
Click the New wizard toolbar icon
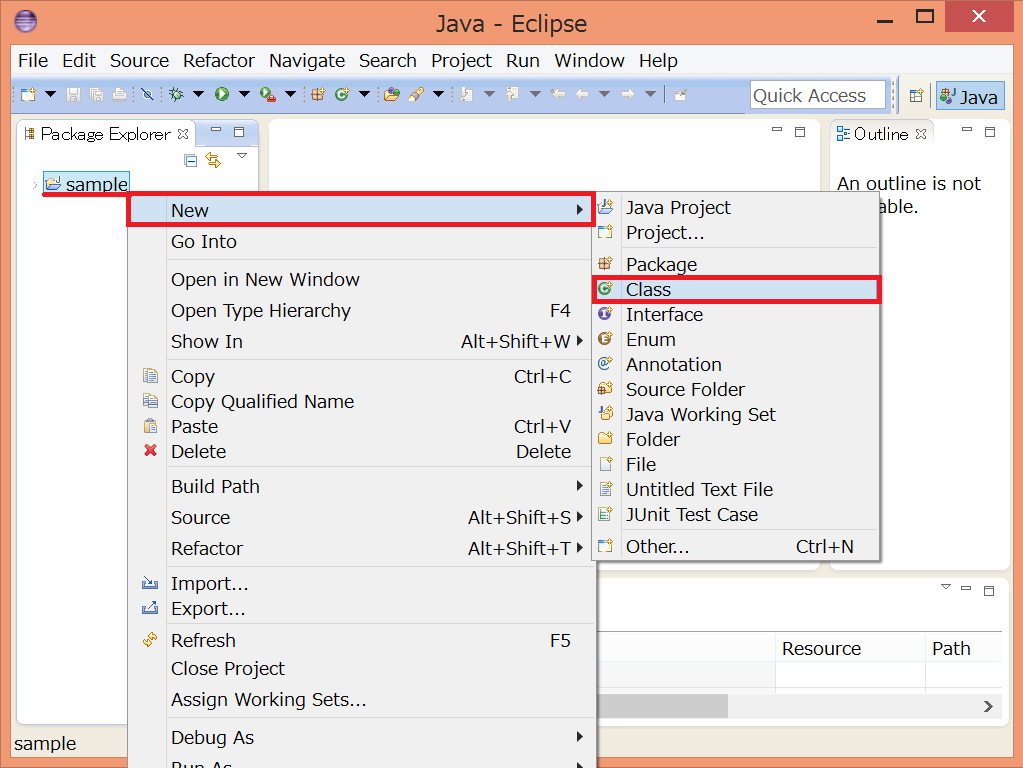pyautogui.click(x=28, y=95)
